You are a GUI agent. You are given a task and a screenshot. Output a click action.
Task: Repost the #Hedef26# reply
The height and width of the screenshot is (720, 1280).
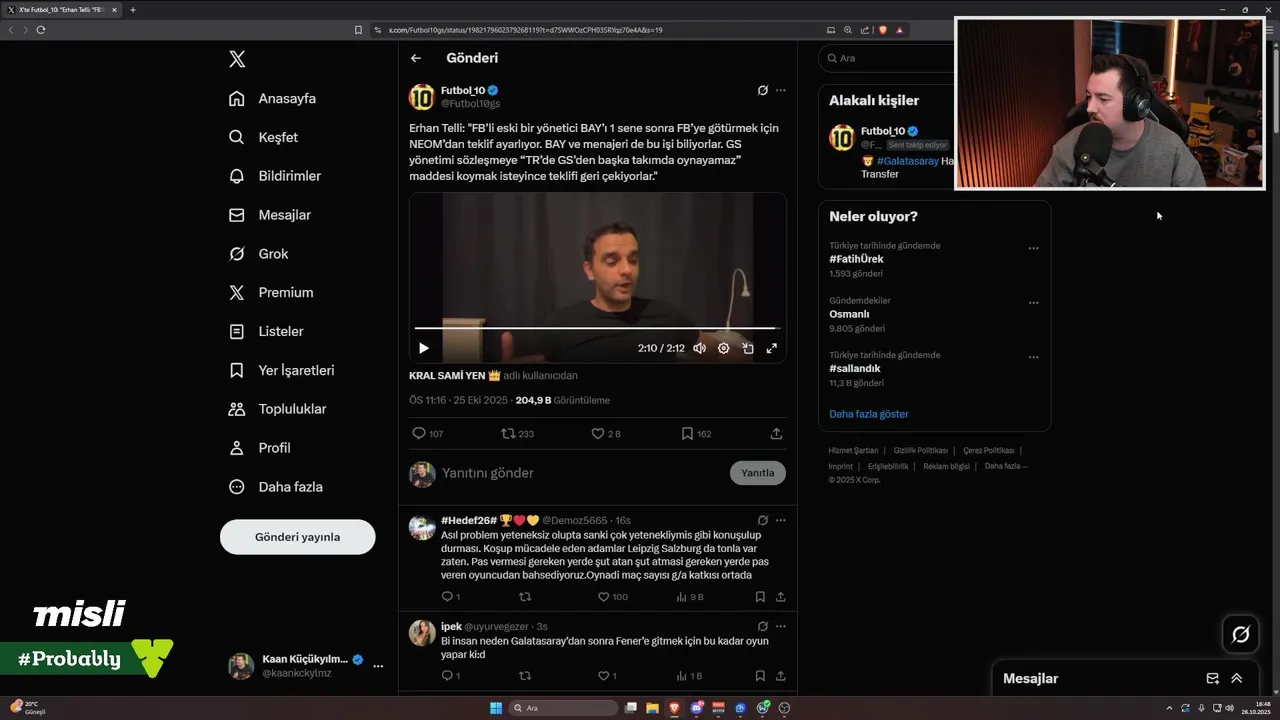click(x=525, y=597)
